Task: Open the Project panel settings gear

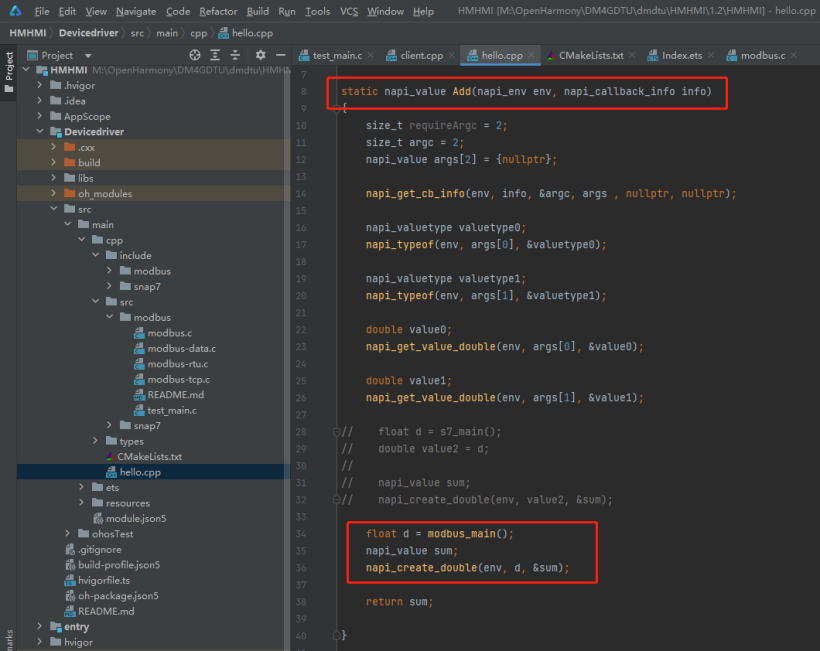Action: [x=260, y=55]
